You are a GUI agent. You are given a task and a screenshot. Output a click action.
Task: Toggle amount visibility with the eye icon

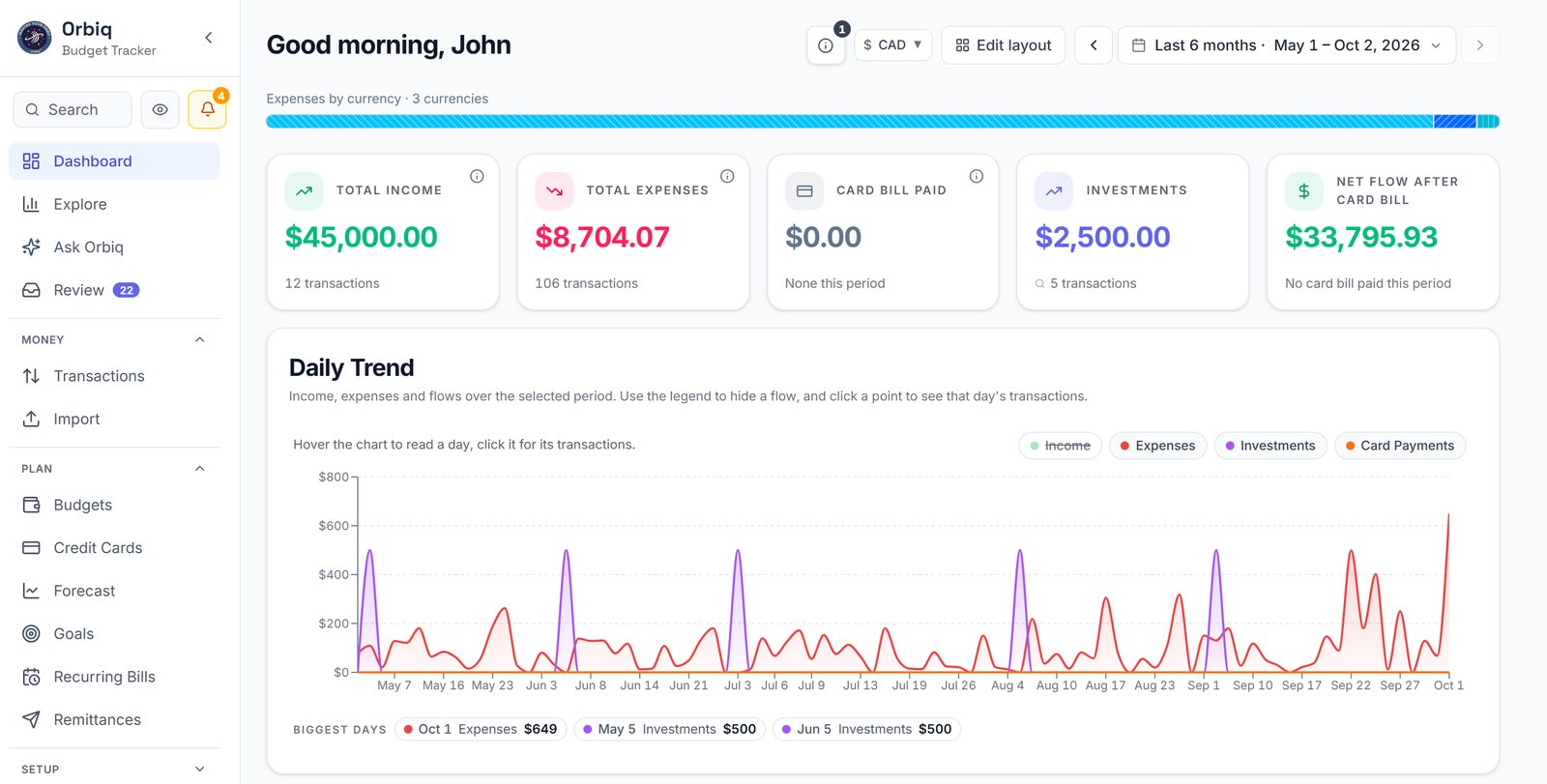click(161, 110)
